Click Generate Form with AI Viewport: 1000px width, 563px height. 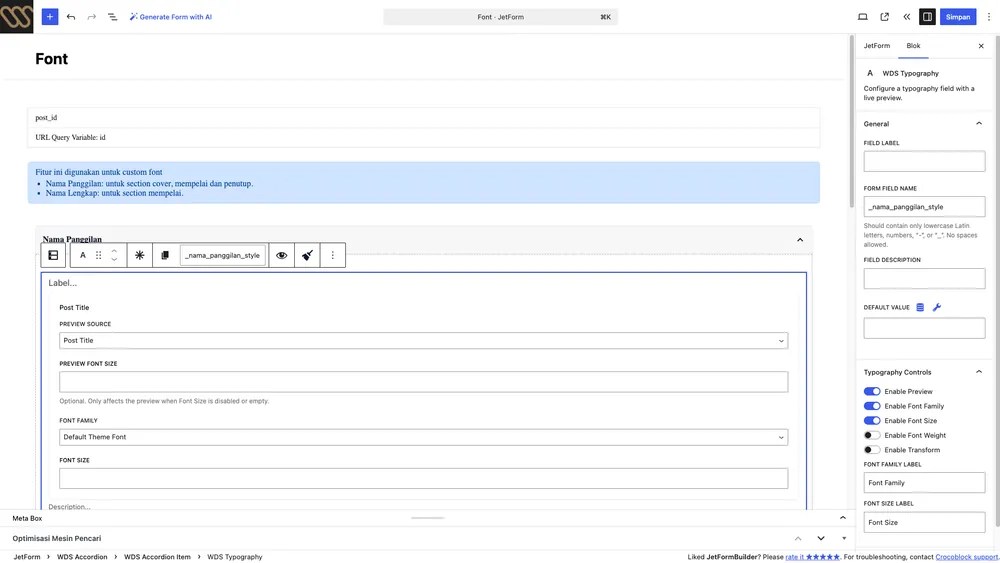(171, 17)
